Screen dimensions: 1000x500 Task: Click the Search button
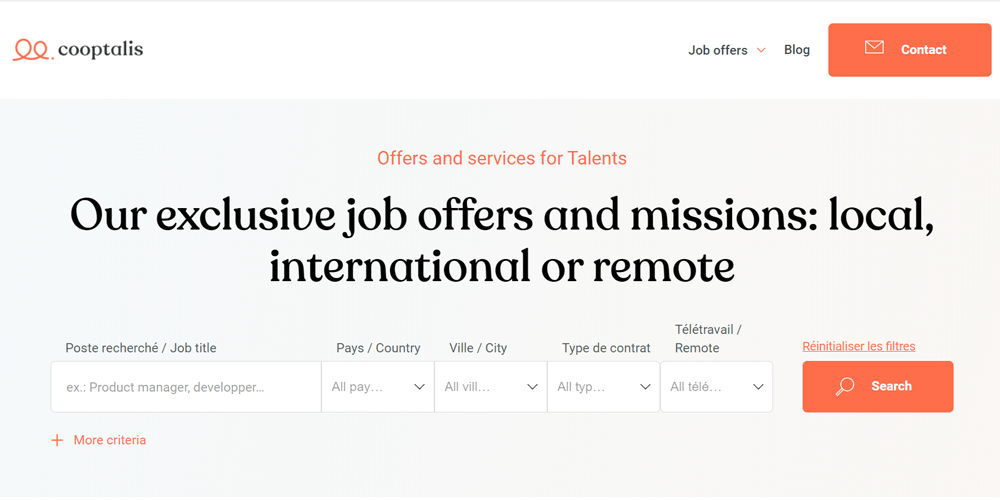(878, 386)
